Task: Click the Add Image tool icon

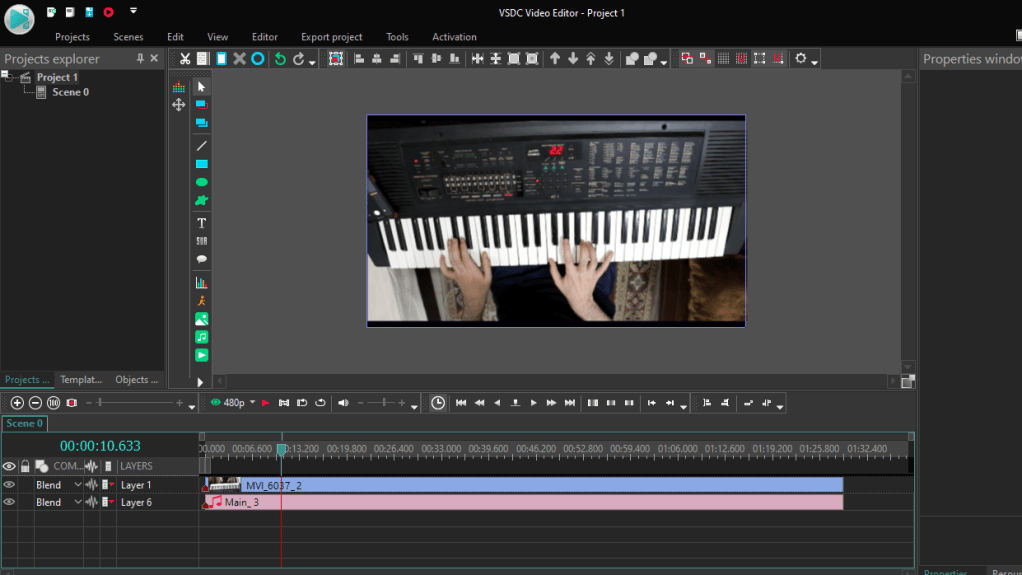Action: 201,319
